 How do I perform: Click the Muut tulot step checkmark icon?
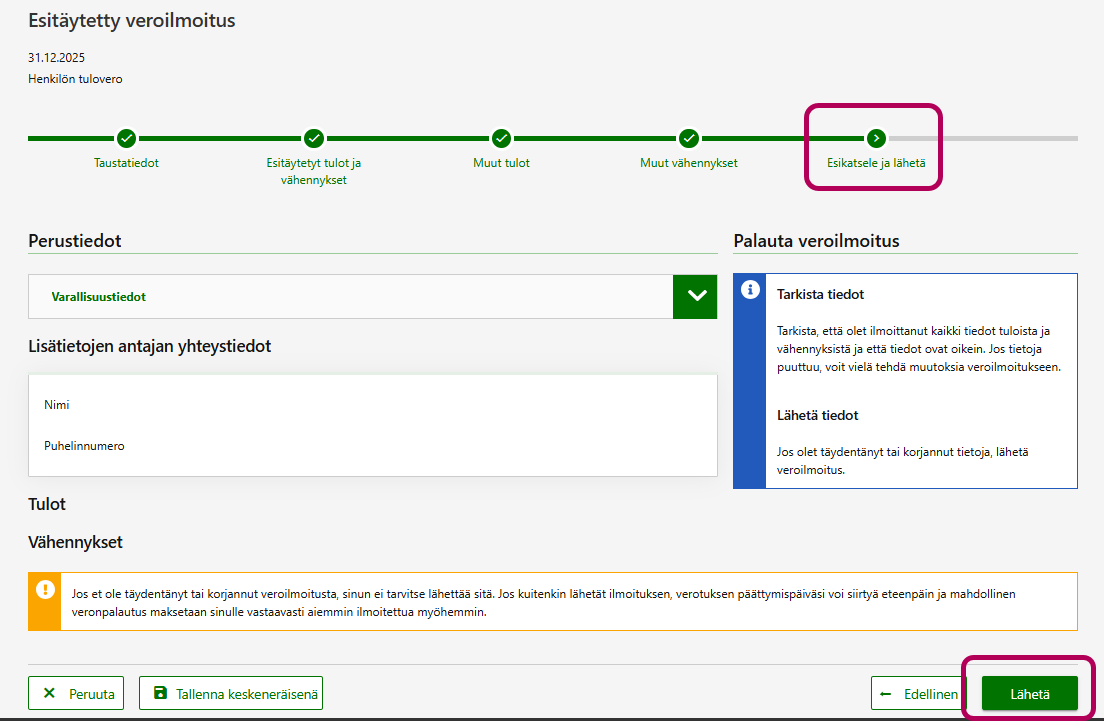click(x=501, y=138)
